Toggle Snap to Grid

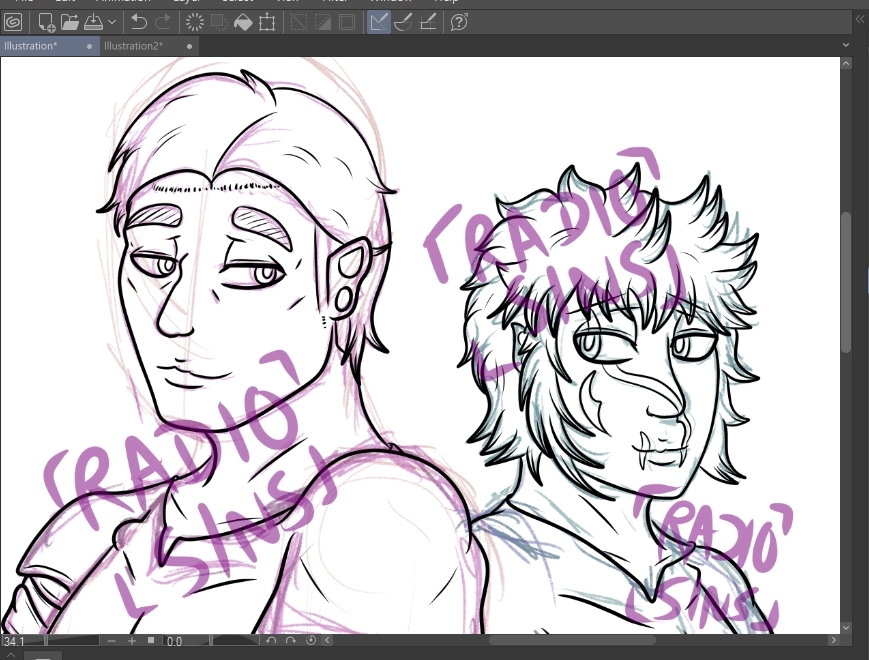pyautogui.click(x=427, y=21)
